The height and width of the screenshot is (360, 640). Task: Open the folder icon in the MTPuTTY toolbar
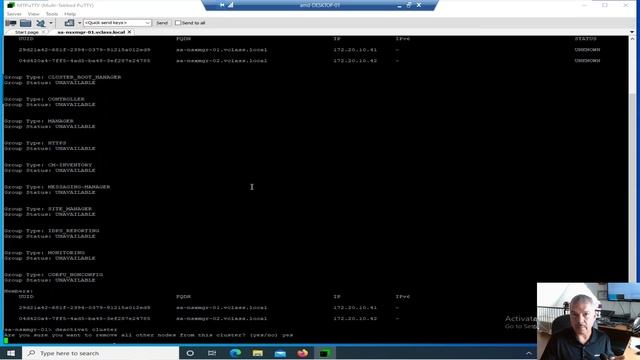tap(26, 23)
